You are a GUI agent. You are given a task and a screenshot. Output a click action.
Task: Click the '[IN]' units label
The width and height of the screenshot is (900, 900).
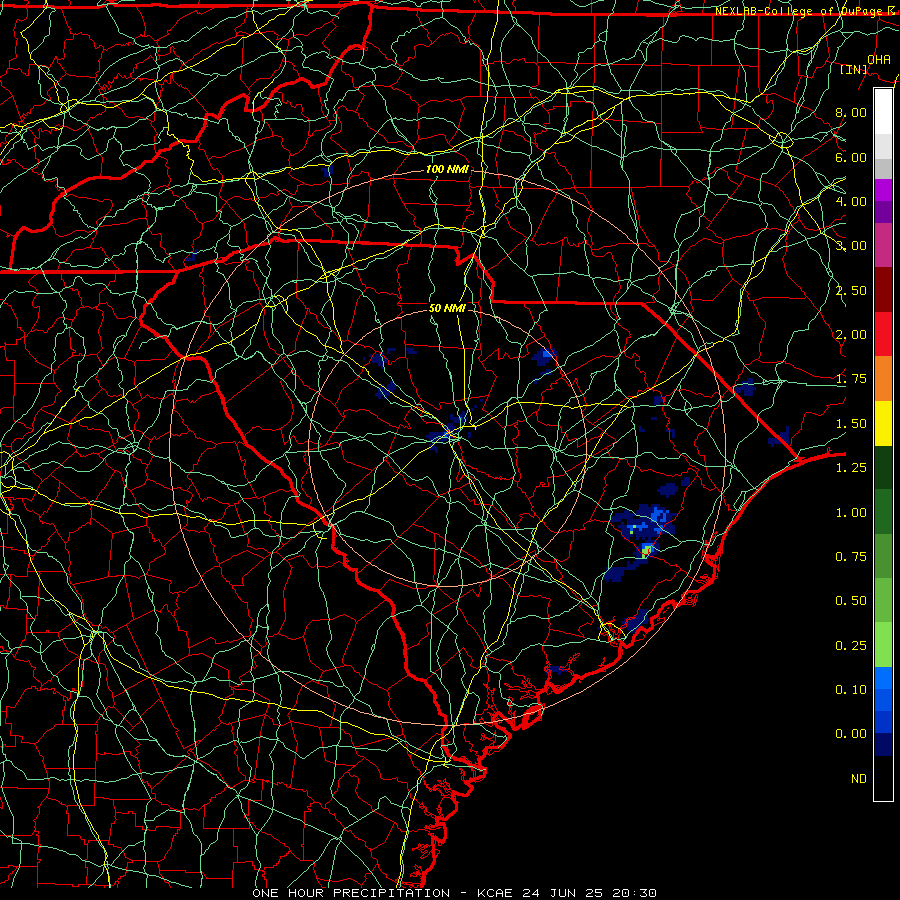pyautogui.click(x=854, y=69)
